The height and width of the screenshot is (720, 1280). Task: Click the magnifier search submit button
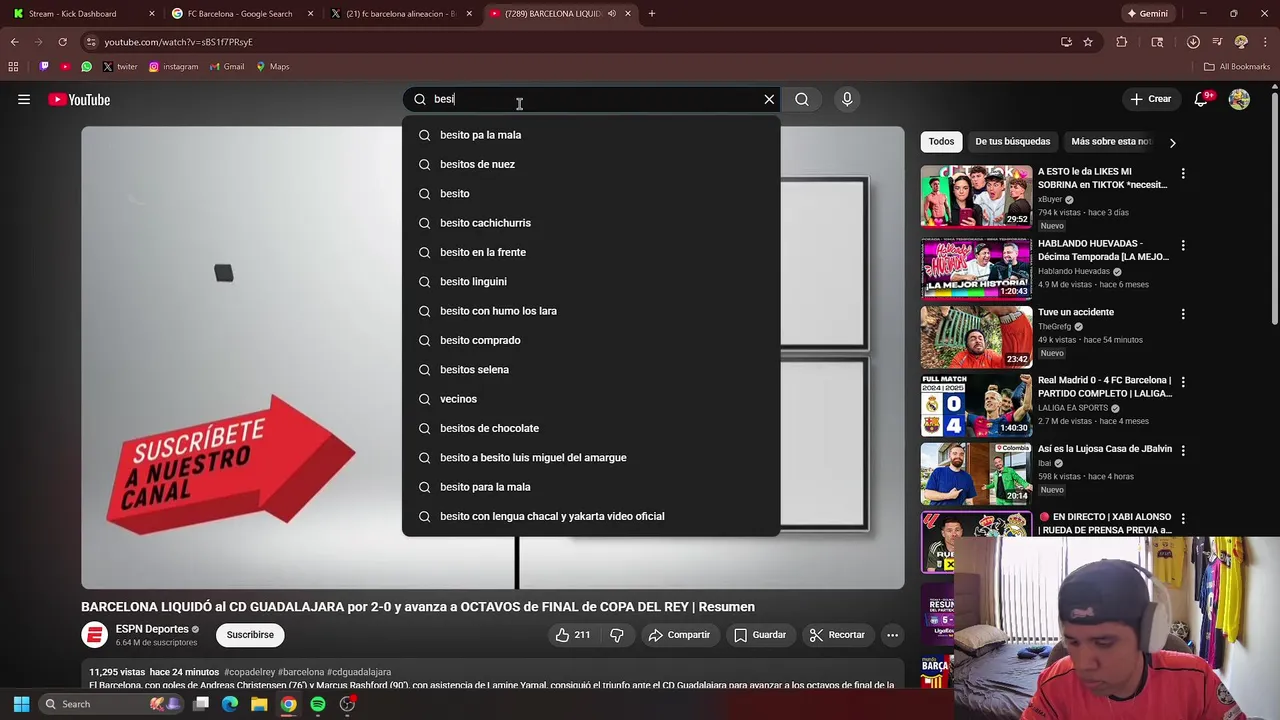click(802, 99)
